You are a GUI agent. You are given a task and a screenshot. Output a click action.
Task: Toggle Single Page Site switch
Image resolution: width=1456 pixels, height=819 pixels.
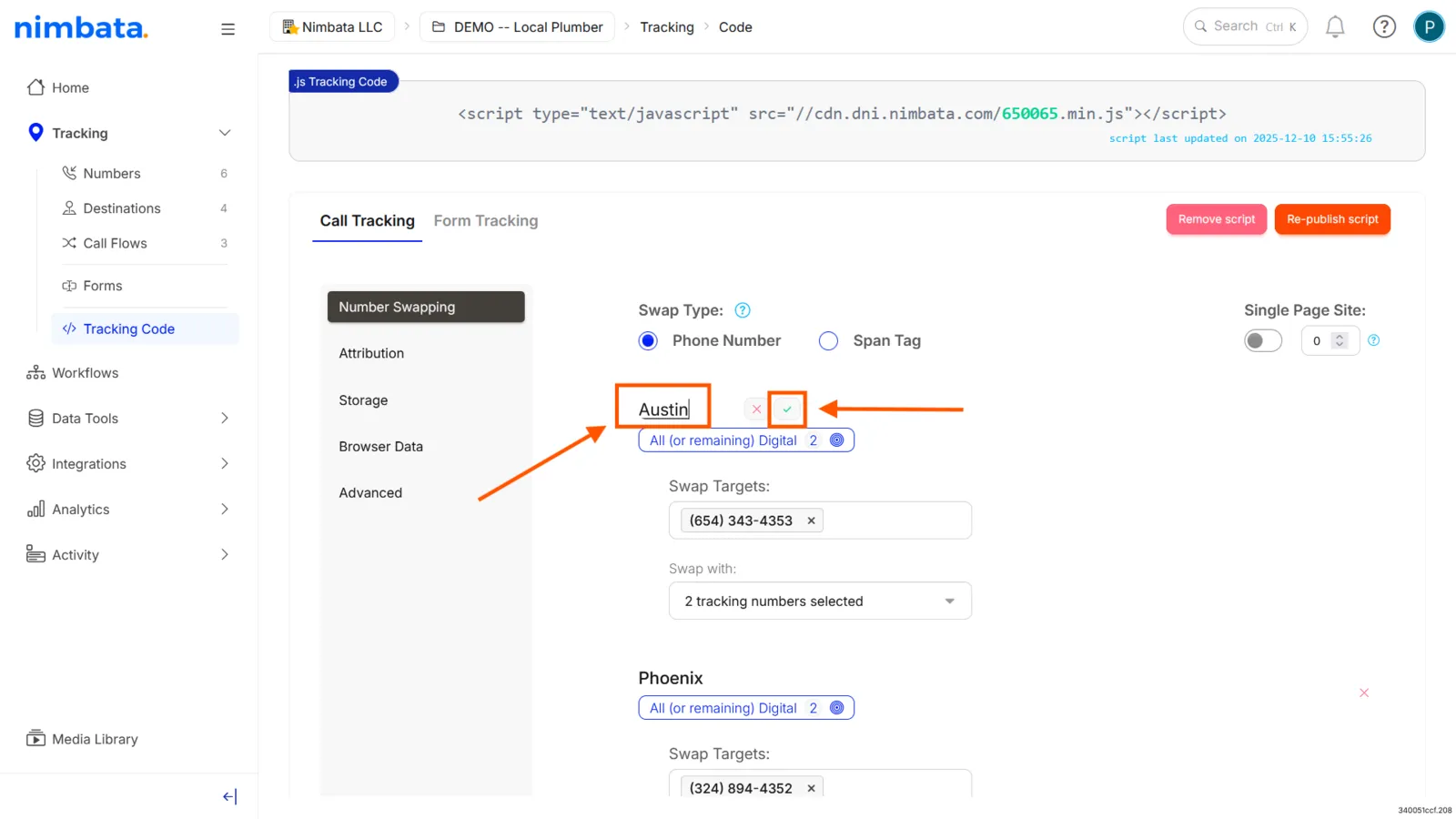(1263, 341)
